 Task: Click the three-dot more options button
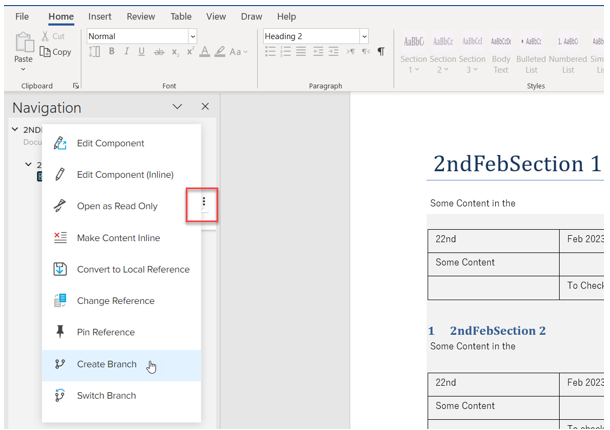203,202
